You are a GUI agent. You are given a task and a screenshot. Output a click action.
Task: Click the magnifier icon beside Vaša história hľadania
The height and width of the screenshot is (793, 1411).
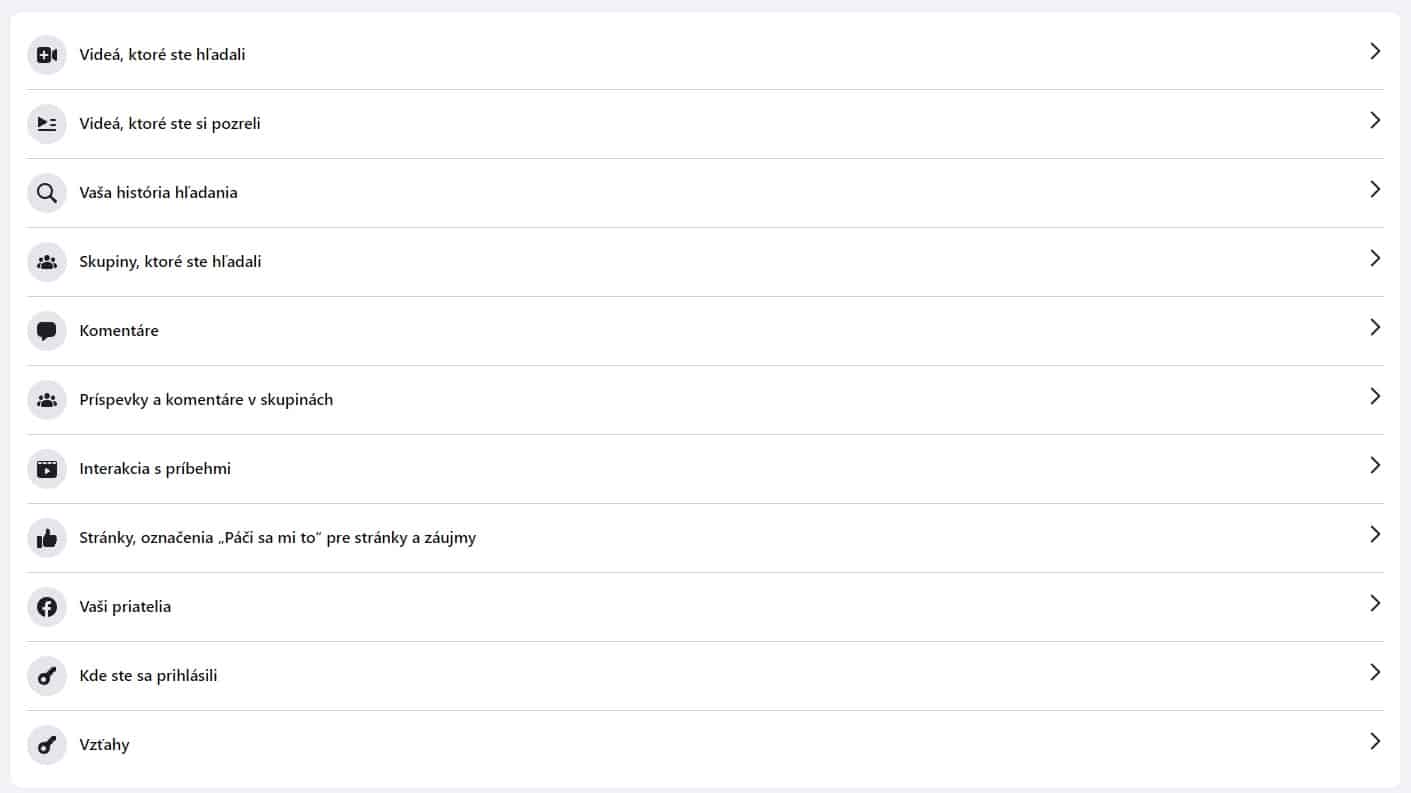(x=47, y=193)
